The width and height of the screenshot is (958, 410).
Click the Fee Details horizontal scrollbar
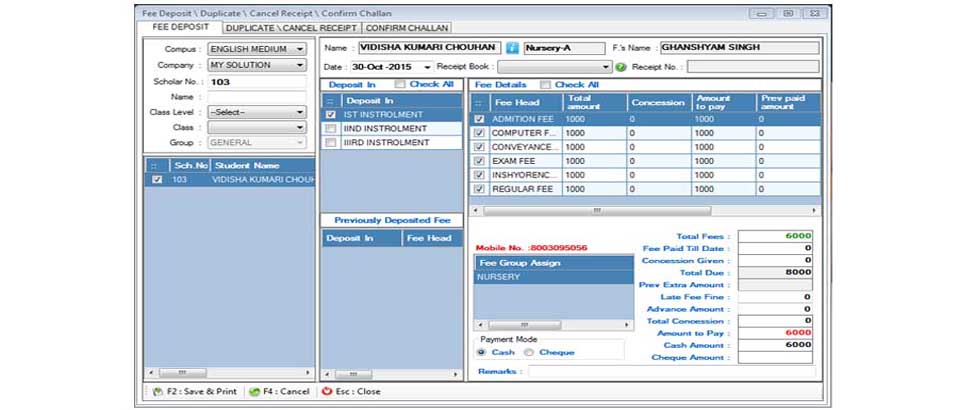coord(645,210)
